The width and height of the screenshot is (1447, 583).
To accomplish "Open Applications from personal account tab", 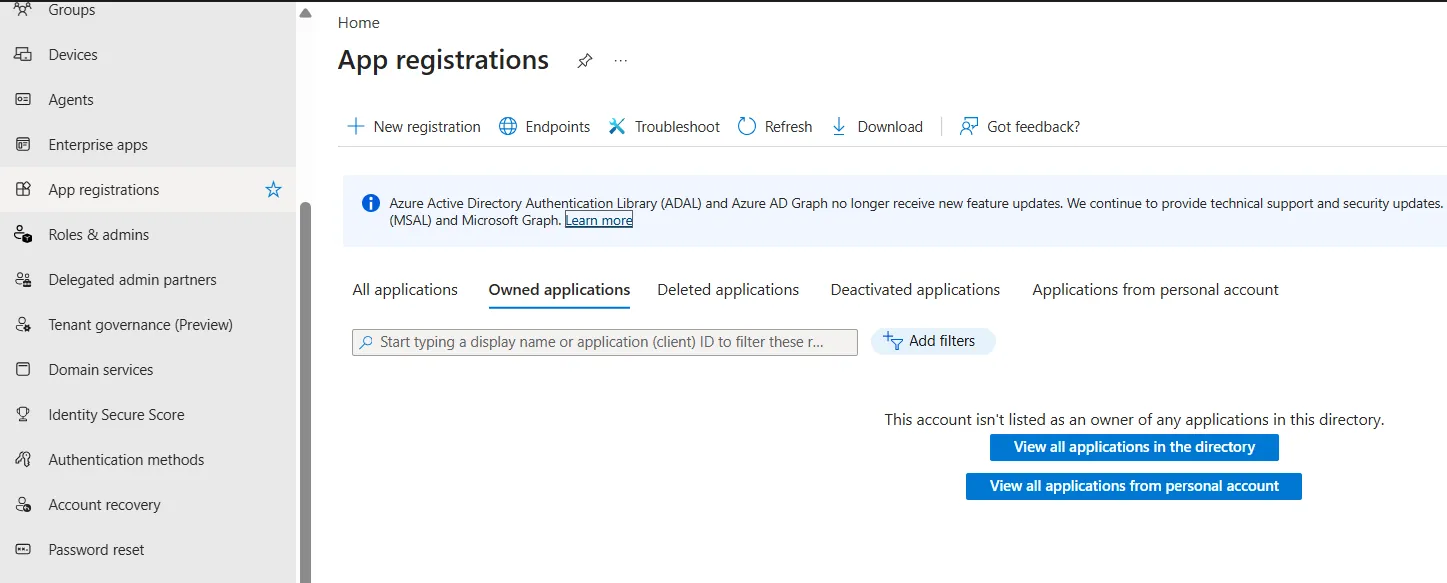I will pyautogui.click(x=1155, y=289).
